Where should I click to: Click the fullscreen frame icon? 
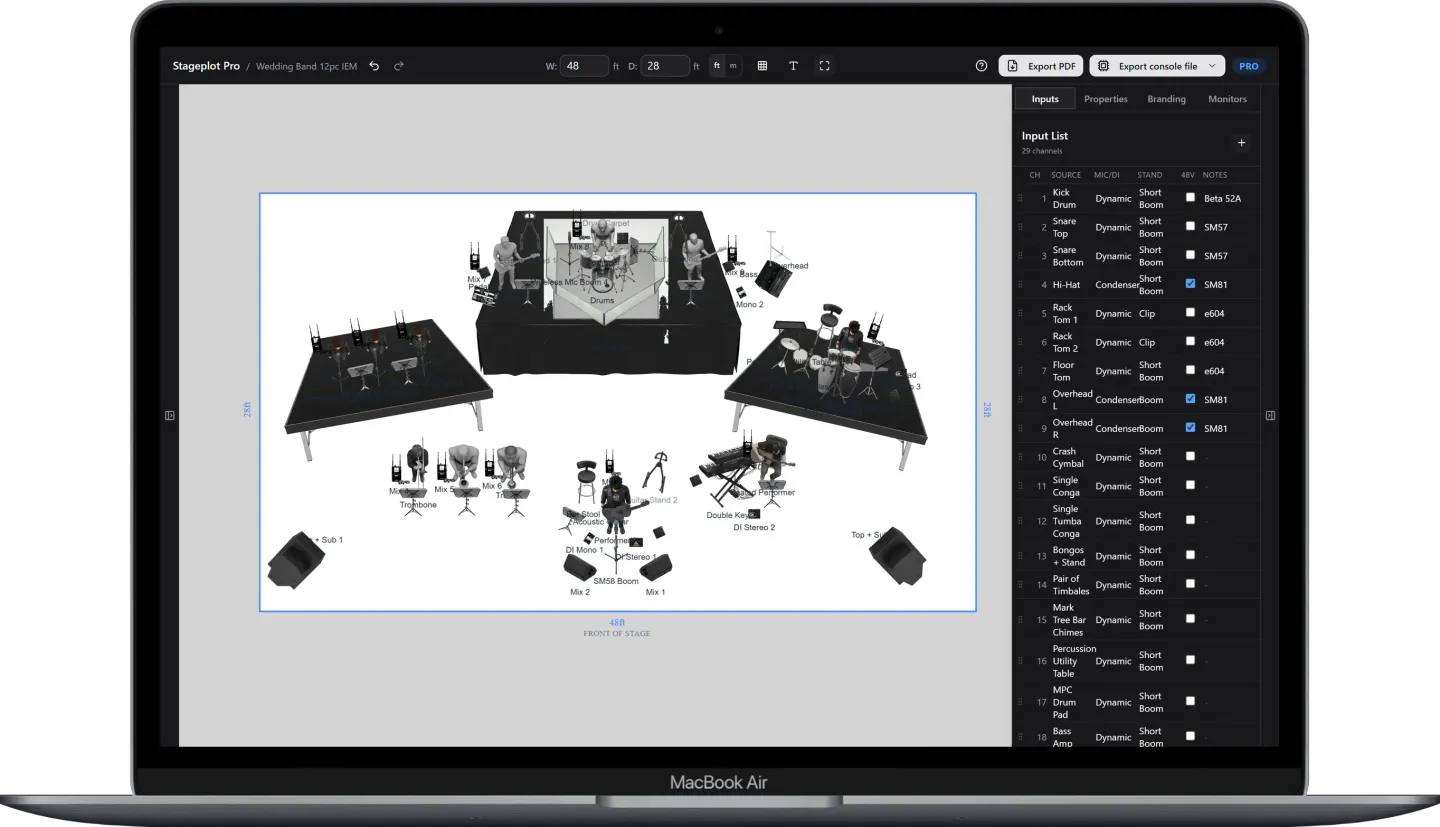click(x=825, y=66)
